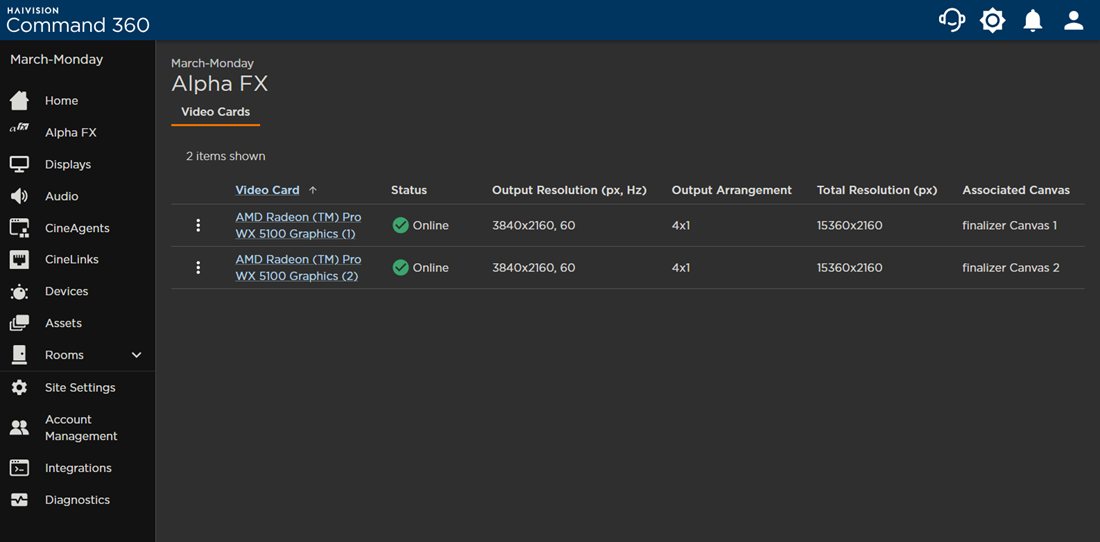The width and height of the screenshot is (1100, 542).
Task: Expand the Rooms chevron
Action: (x=137, y=355)
